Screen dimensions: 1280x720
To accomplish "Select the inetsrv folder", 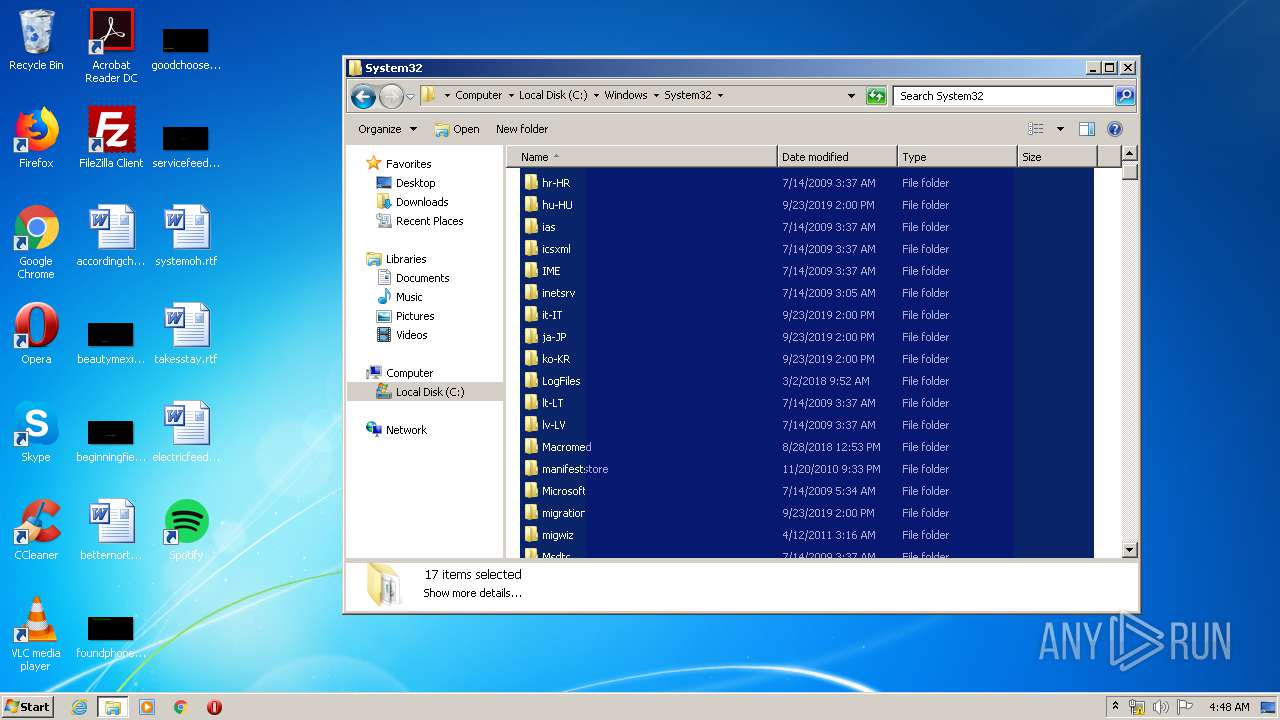I will (558, 293).
